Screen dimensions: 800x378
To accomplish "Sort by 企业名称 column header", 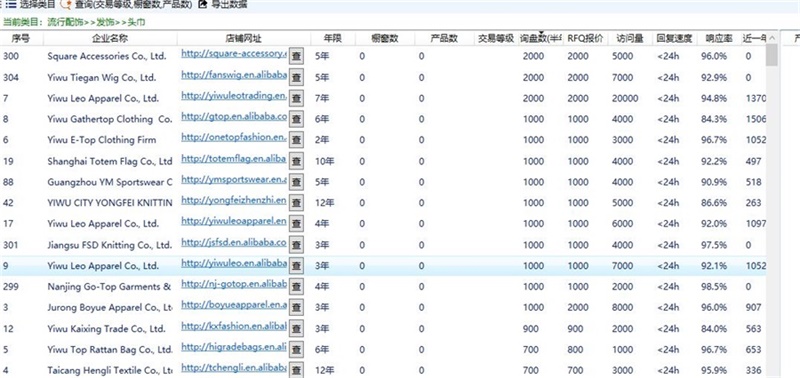I will 110,39.
